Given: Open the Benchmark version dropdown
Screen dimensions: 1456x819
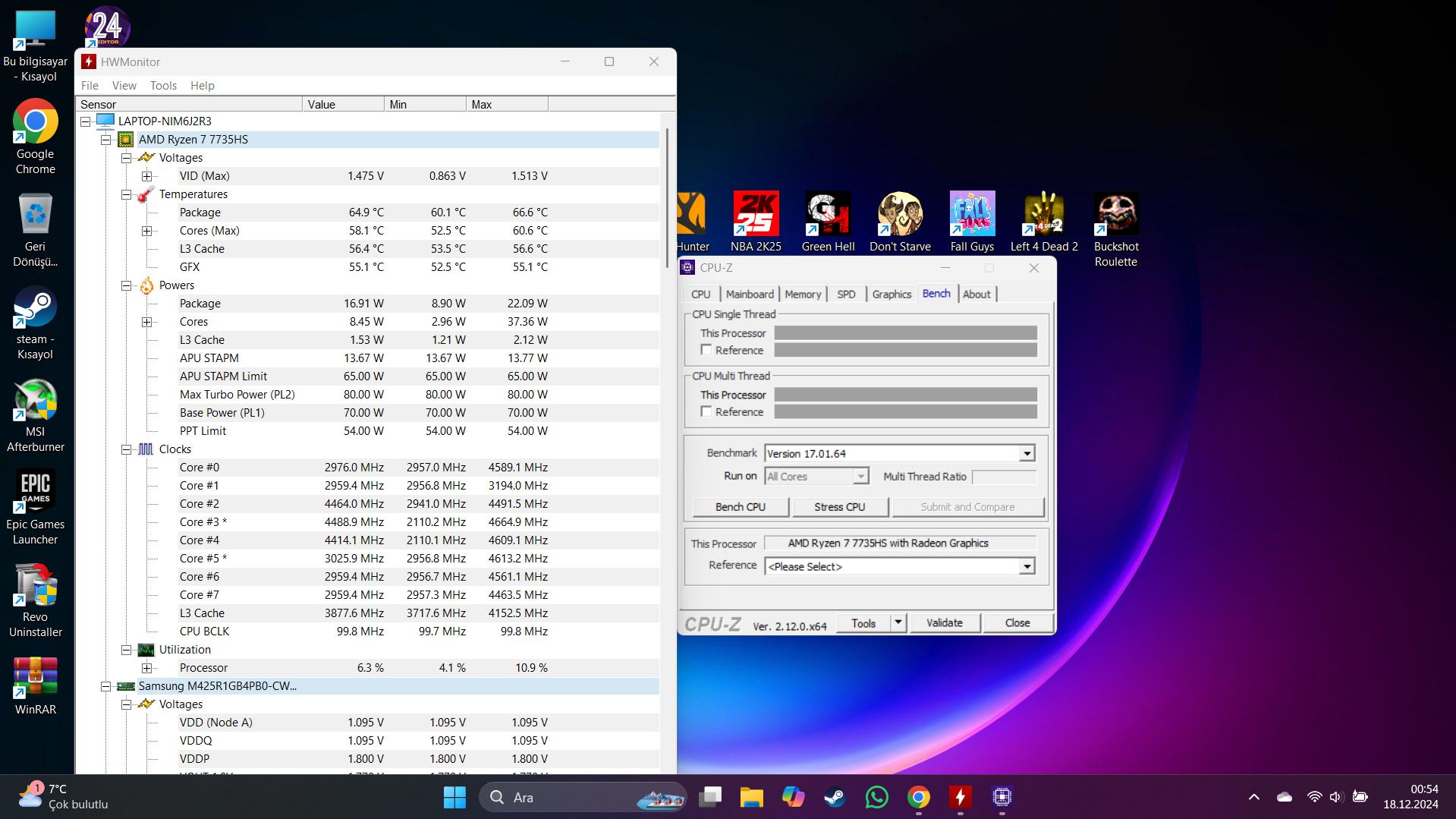Looking at the screenshot, I should click(x=1027, y=454).
